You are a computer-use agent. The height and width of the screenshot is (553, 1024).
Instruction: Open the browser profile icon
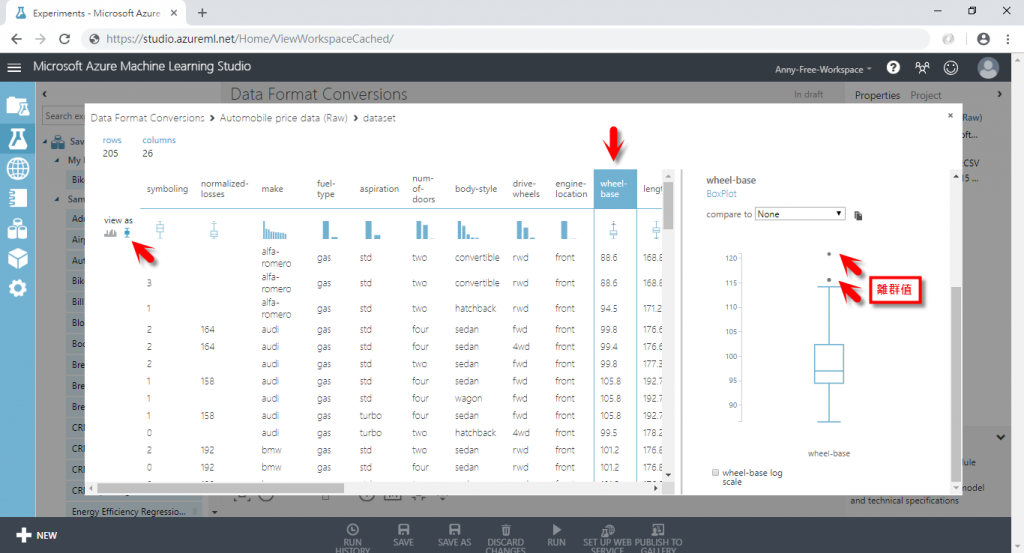coord(983,39)
